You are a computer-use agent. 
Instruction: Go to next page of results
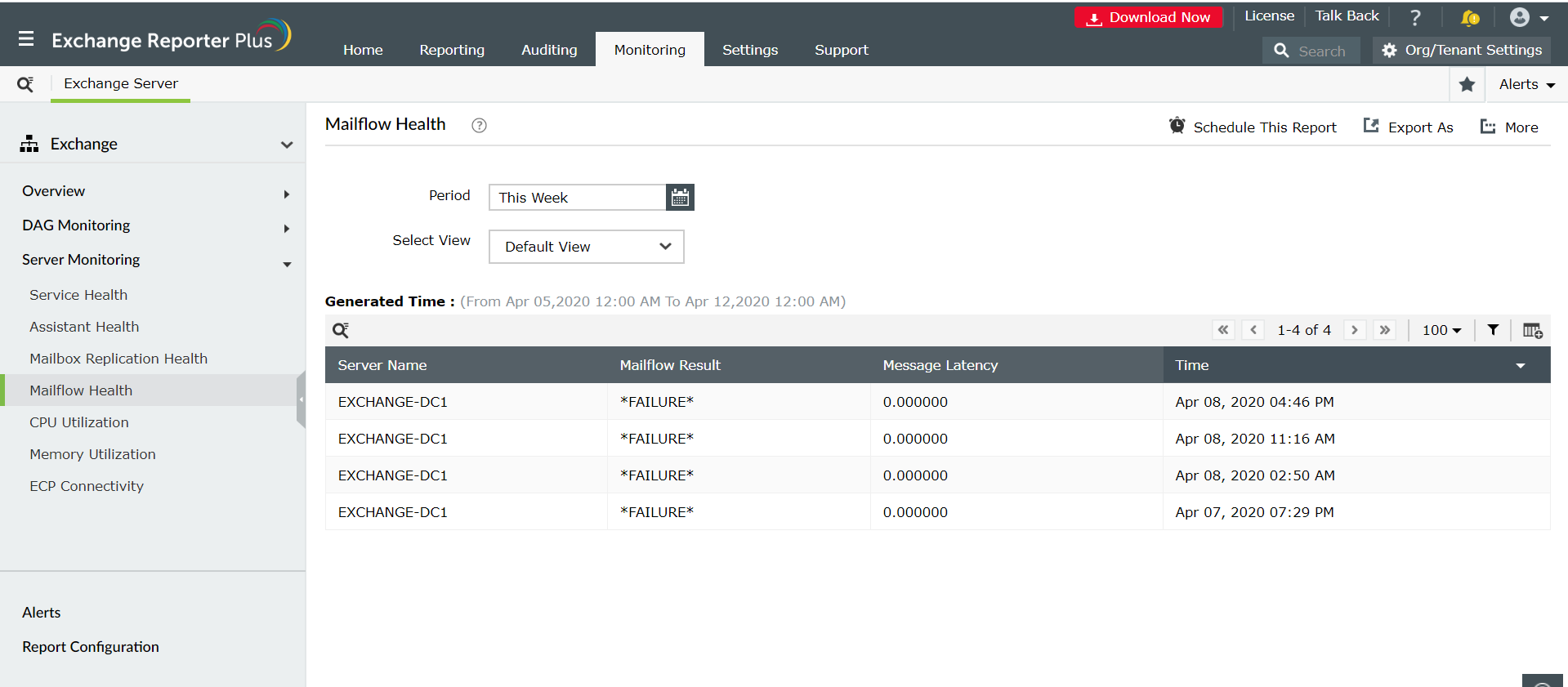coord(1355,330)
